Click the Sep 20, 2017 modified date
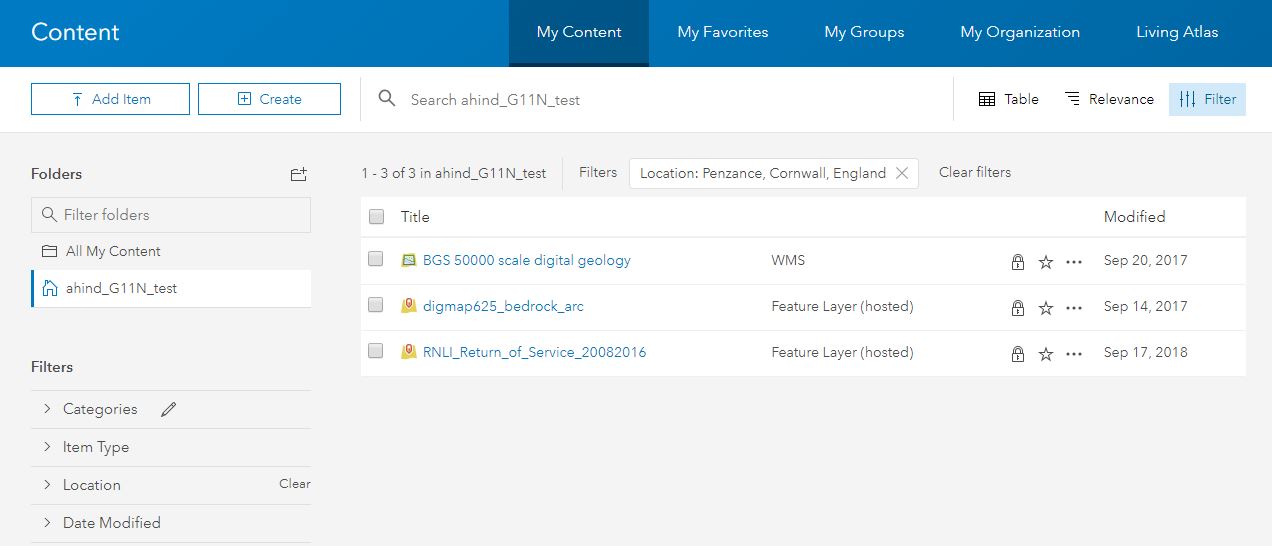Screen dimensions: 1272x546 (x=1145, y=260)
